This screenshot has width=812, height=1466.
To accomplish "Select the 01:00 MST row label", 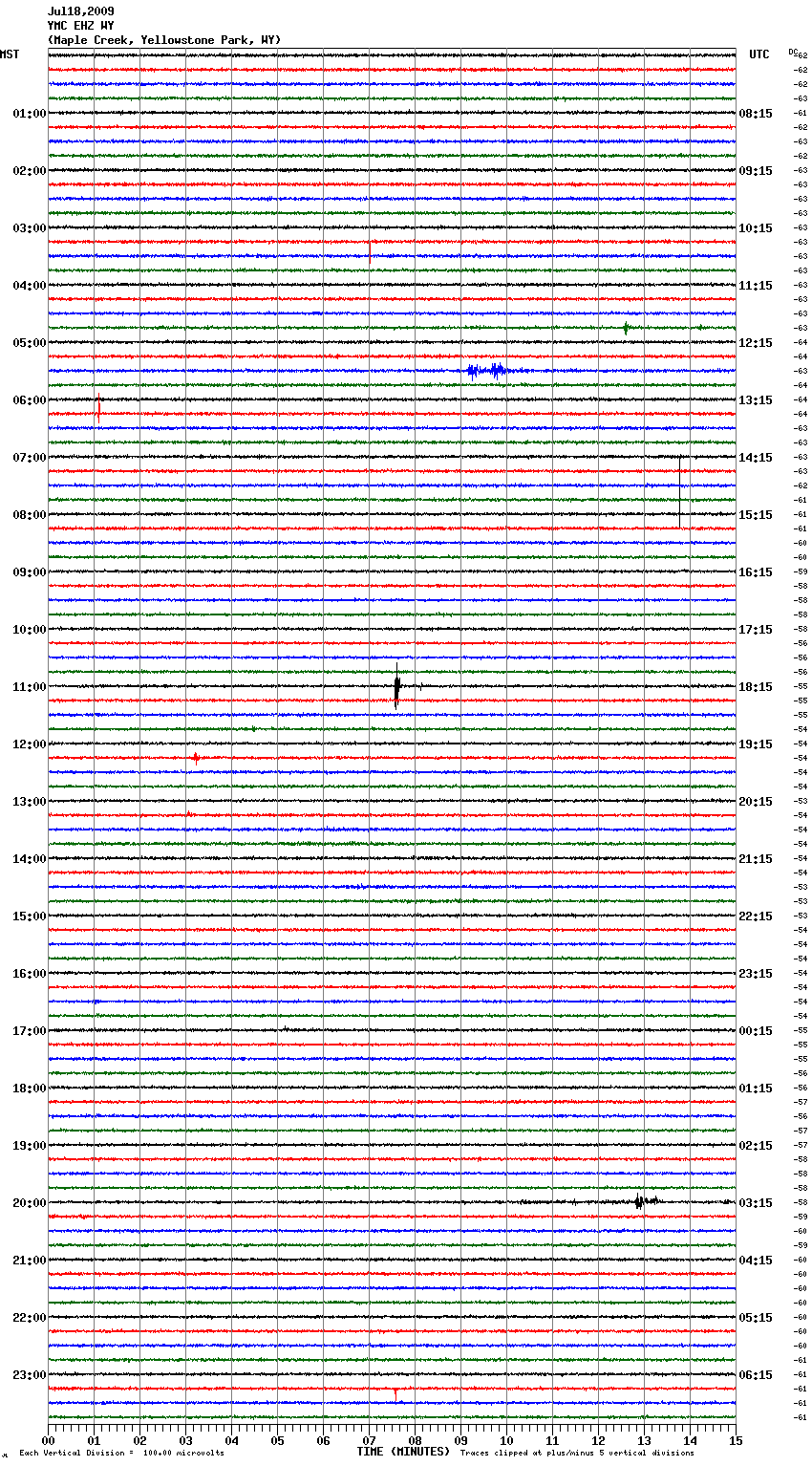I will click(30, 114).
